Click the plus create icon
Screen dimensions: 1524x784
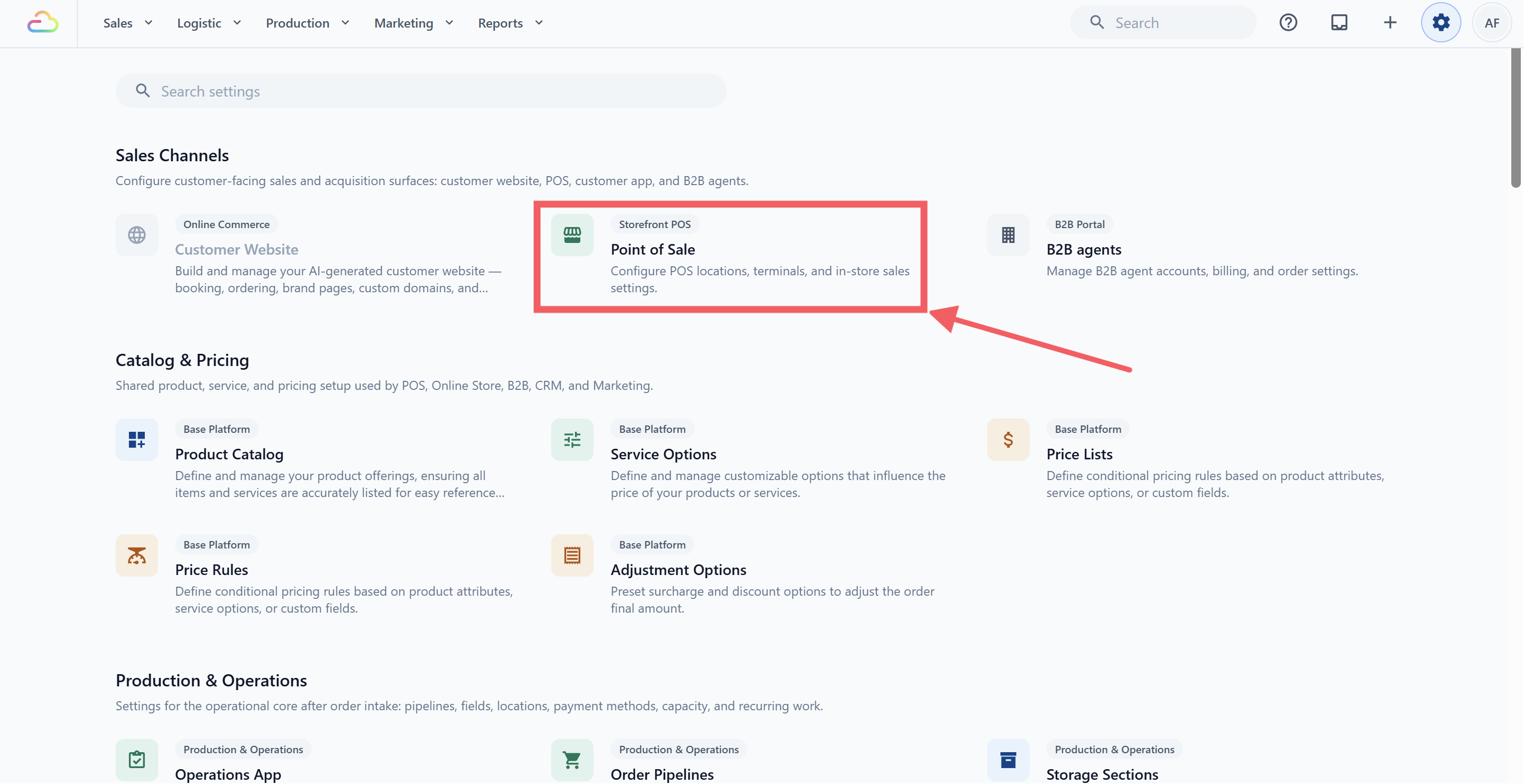1390,23
